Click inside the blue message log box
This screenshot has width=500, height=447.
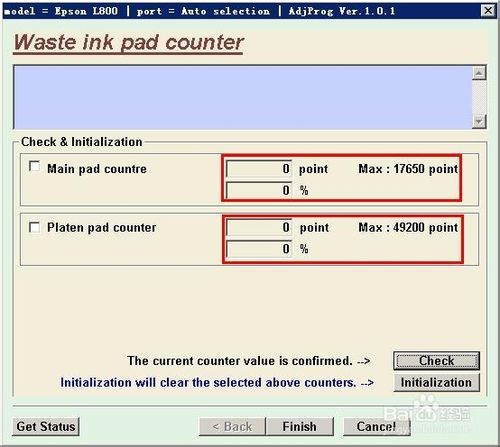coord(243,97)
